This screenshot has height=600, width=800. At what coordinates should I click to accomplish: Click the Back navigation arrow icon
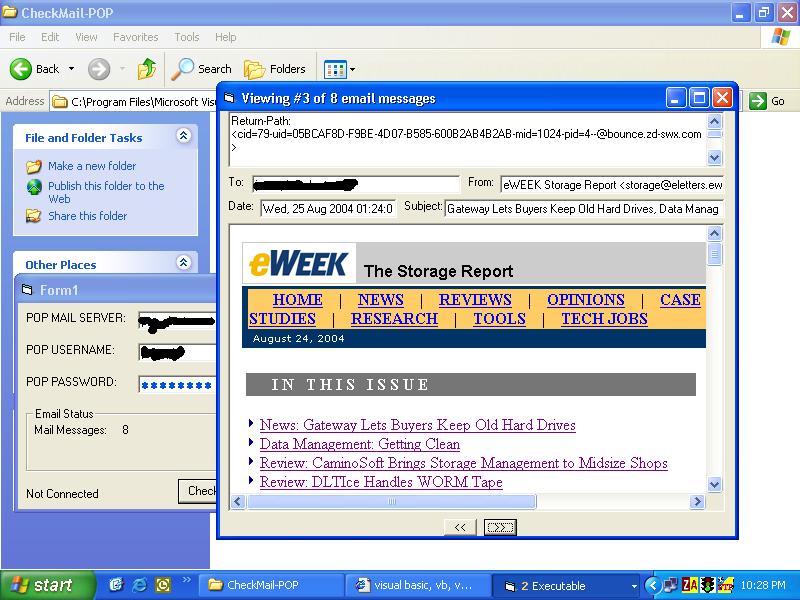(x=22, y=69)
